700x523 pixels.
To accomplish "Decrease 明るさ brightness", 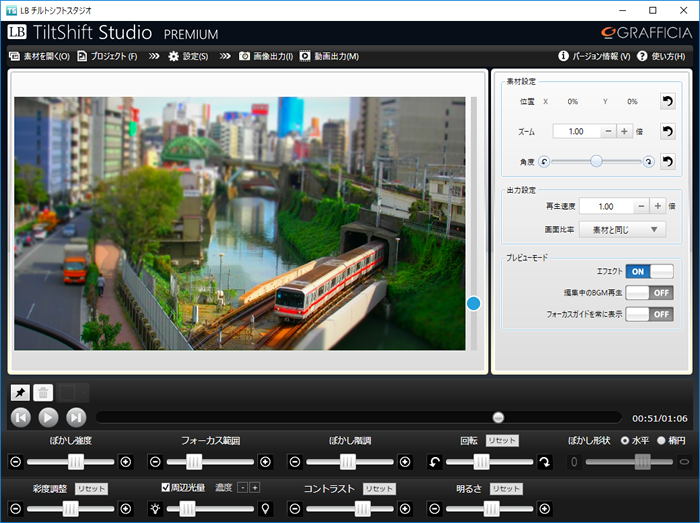I will click(x=435, y=509).
